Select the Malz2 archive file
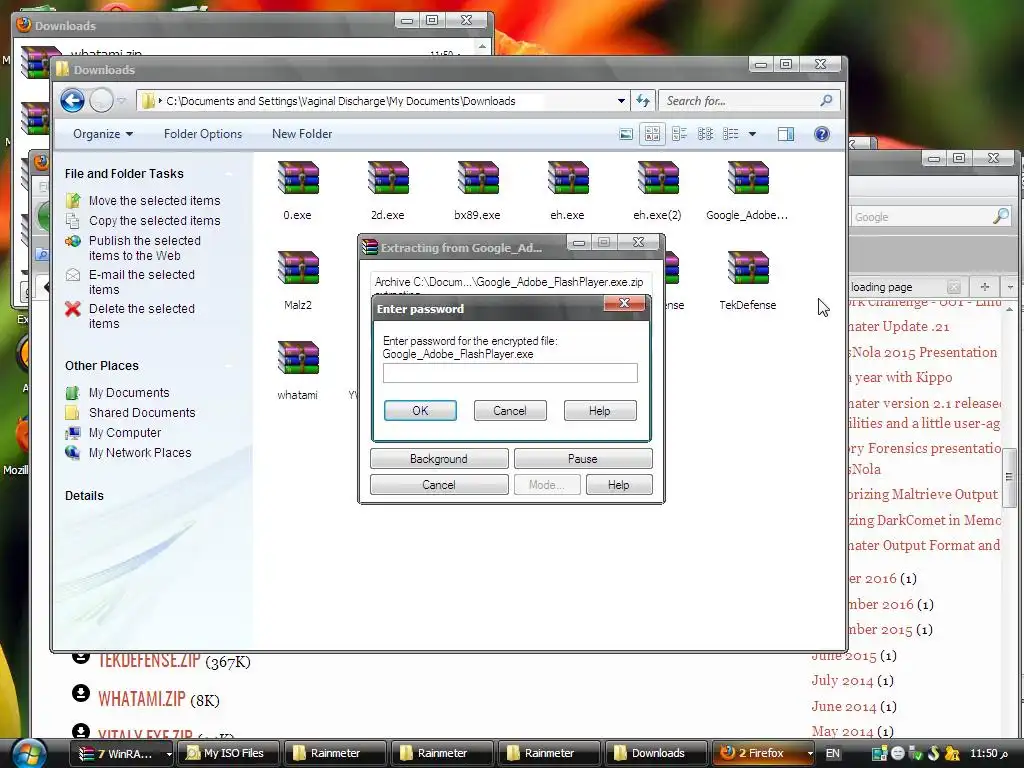Image resolution: width=1024 pixels, height=768 pixels. coord(298,281)
